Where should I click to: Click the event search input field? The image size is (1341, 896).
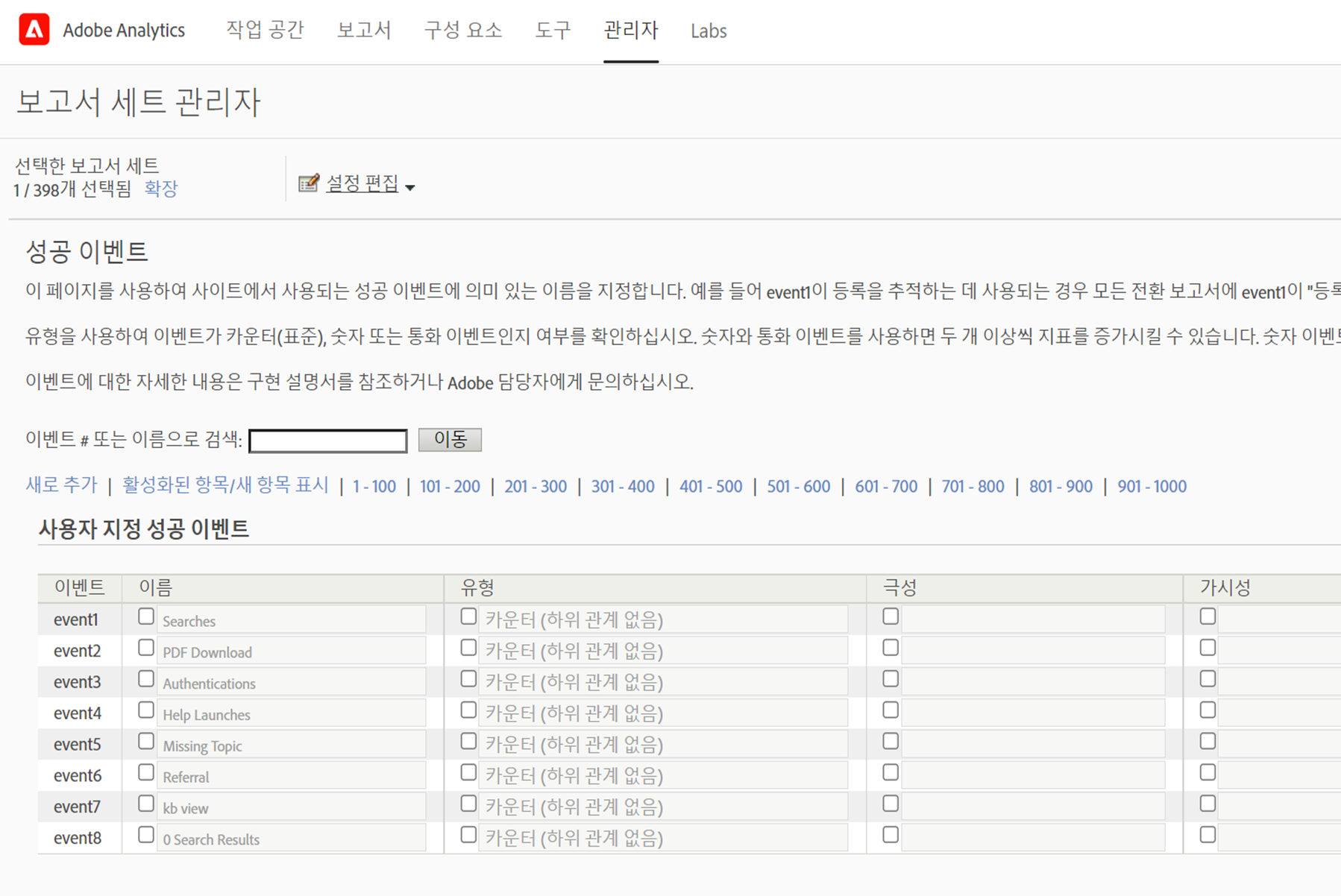point(328,441)
